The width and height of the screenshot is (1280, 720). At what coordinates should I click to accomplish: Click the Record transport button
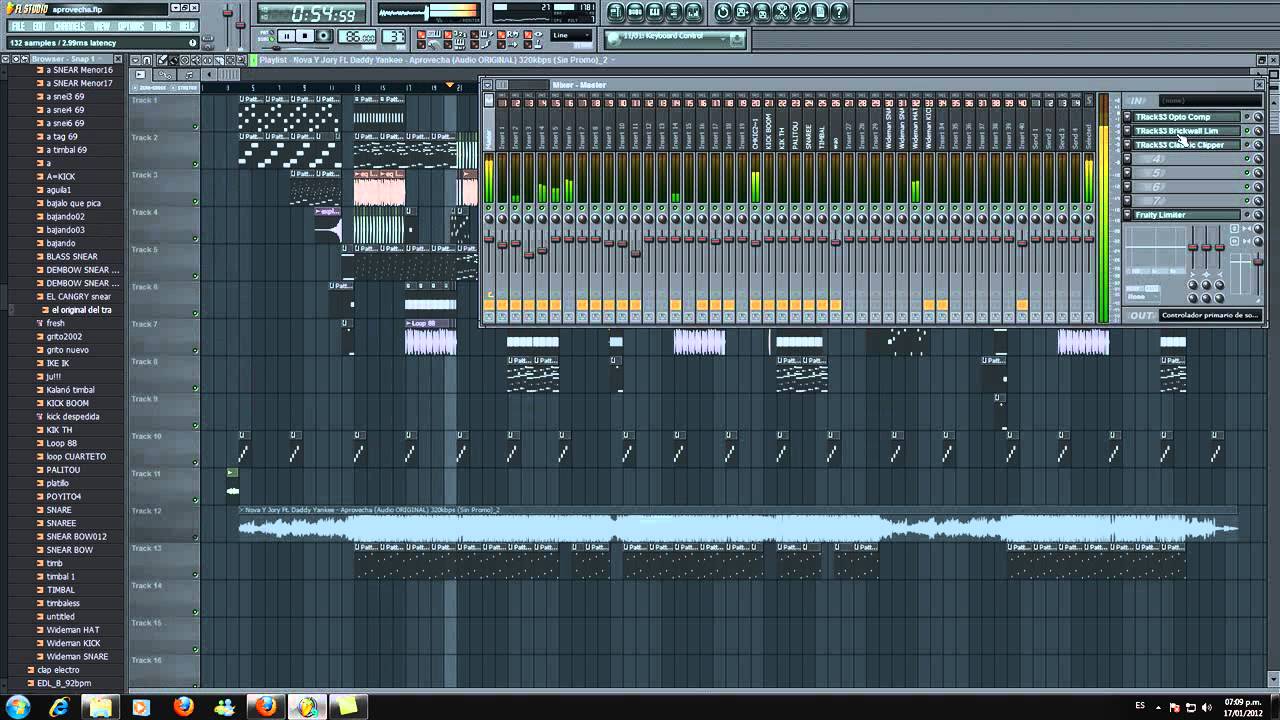pos(324,37)
